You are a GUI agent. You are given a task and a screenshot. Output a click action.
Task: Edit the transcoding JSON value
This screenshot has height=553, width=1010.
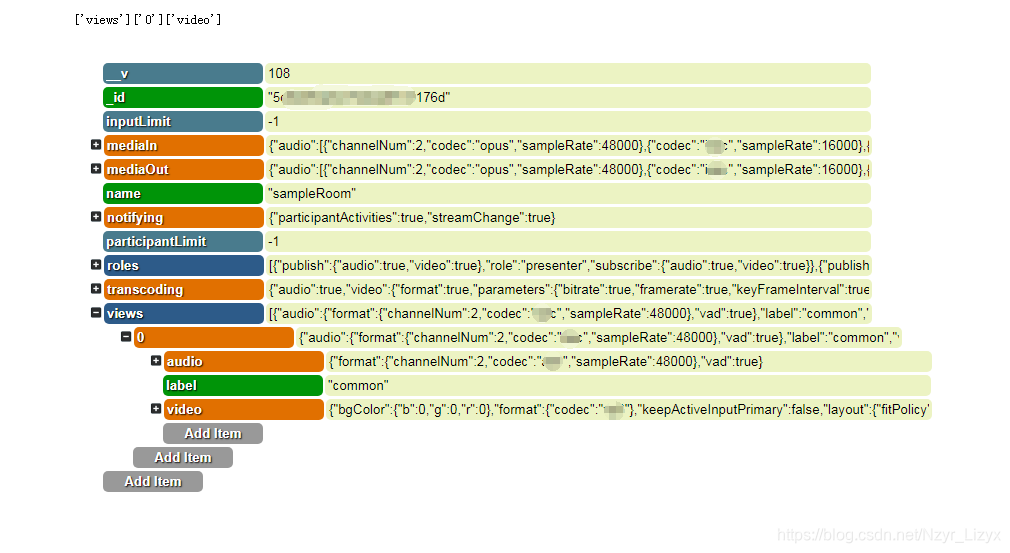pos(567,290)
